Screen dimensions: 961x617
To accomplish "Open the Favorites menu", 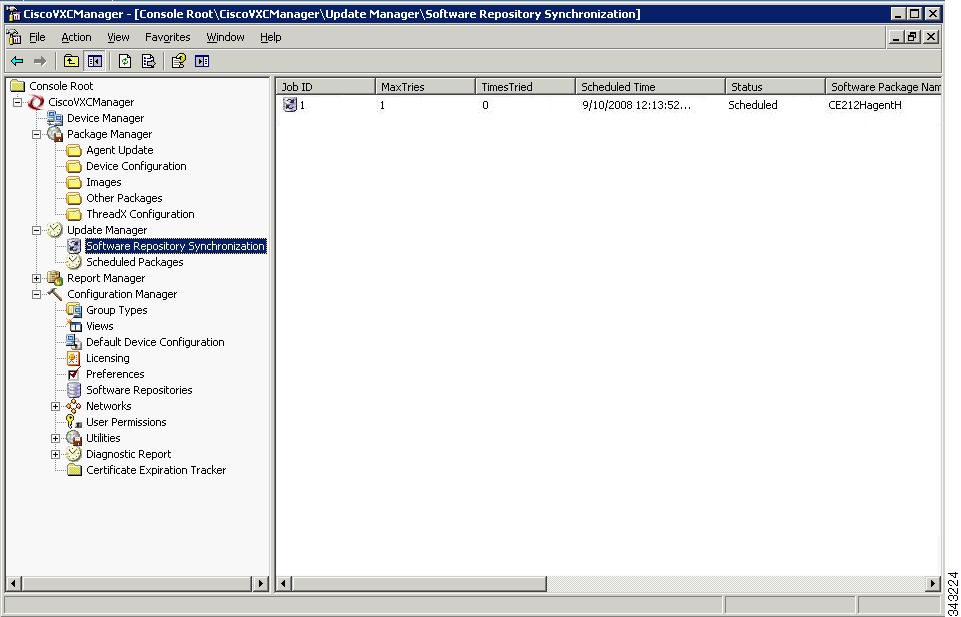I will 167,37.
